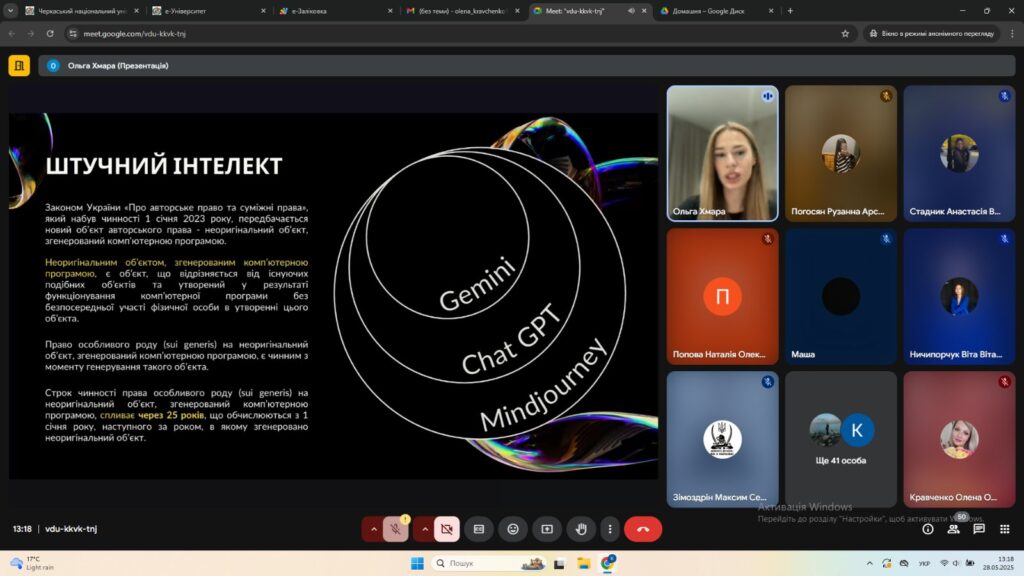Turn on the camera in Meet
The image size is (1024, 576).
pyautogui.click(x=447, y=529)
